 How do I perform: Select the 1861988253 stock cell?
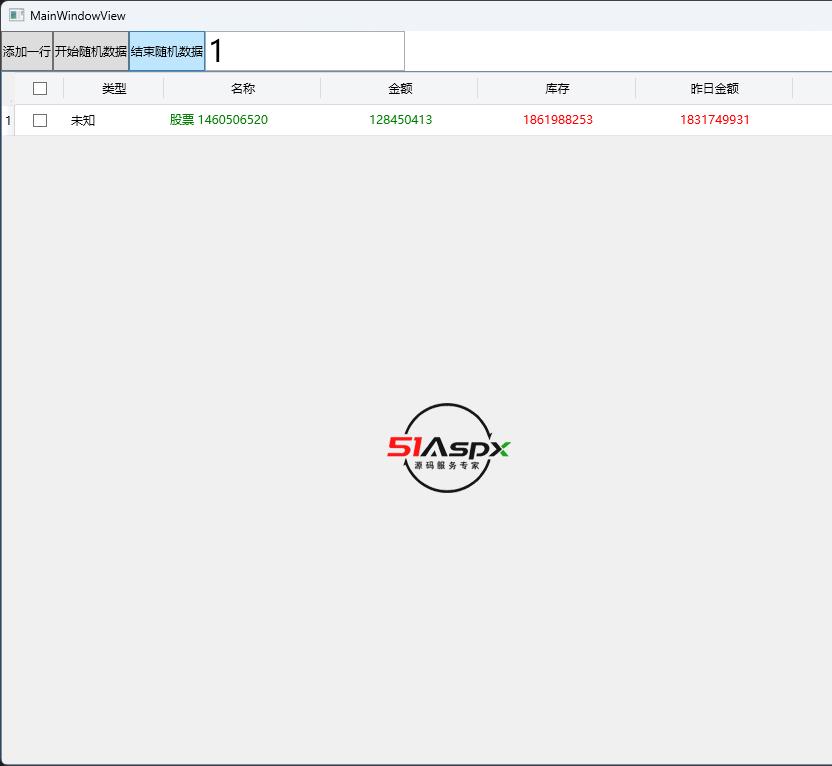click(557, 120)
